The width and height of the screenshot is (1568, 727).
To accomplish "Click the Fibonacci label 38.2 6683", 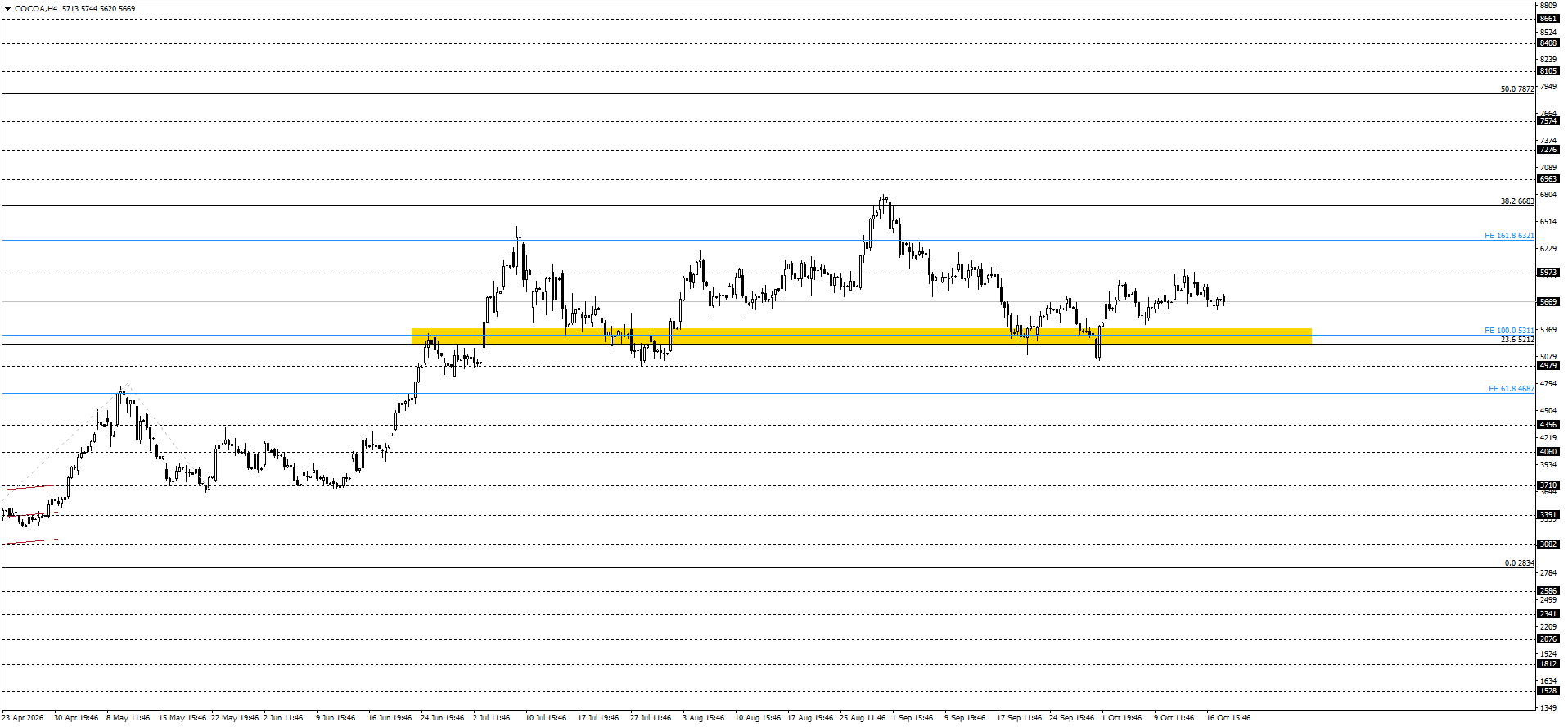I will pos(1517,201).
